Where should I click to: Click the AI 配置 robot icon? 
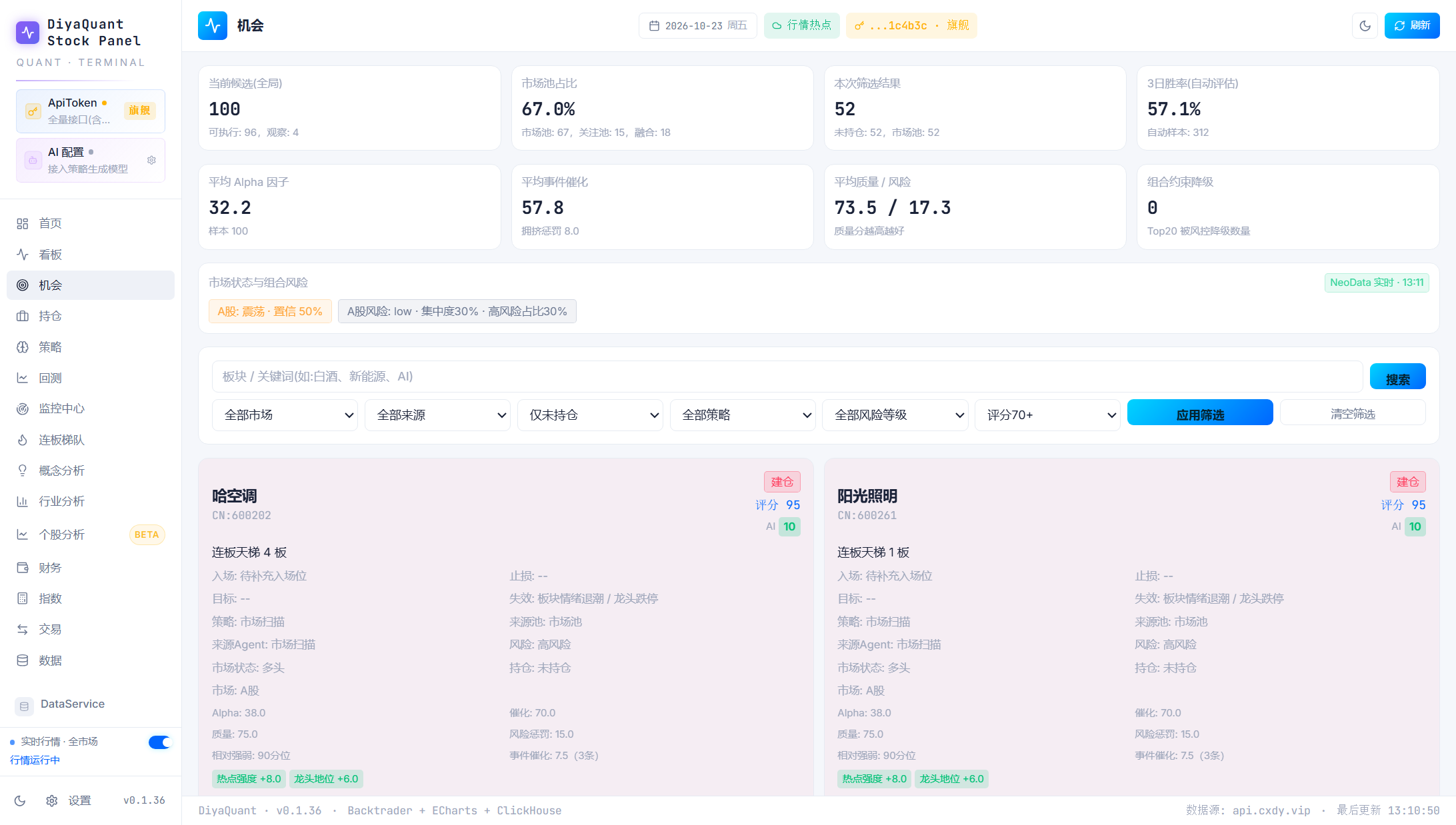point(33,160)
